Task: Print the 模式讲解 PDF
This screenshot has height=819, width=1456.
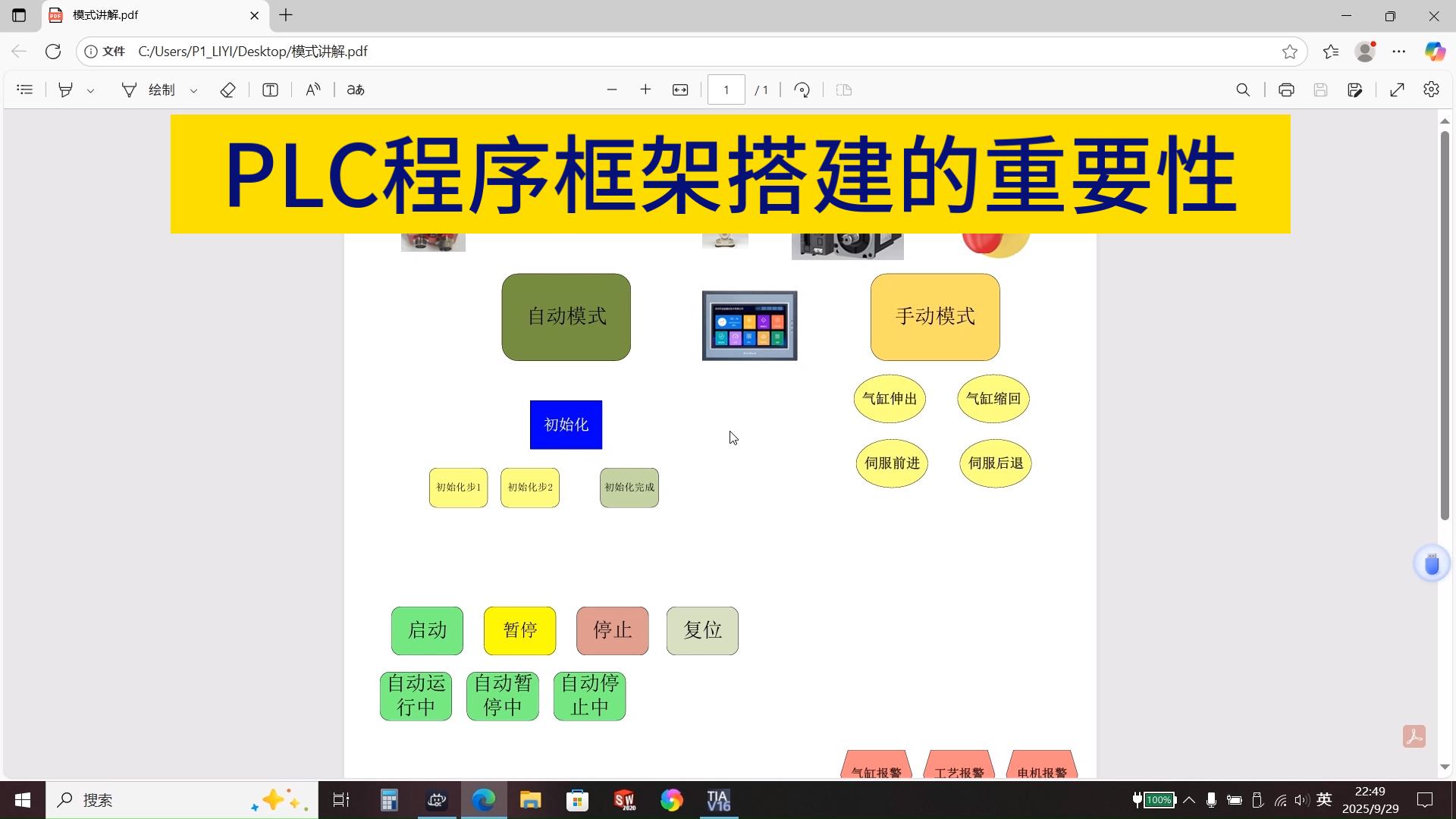Action: (x=1285, y=89)
